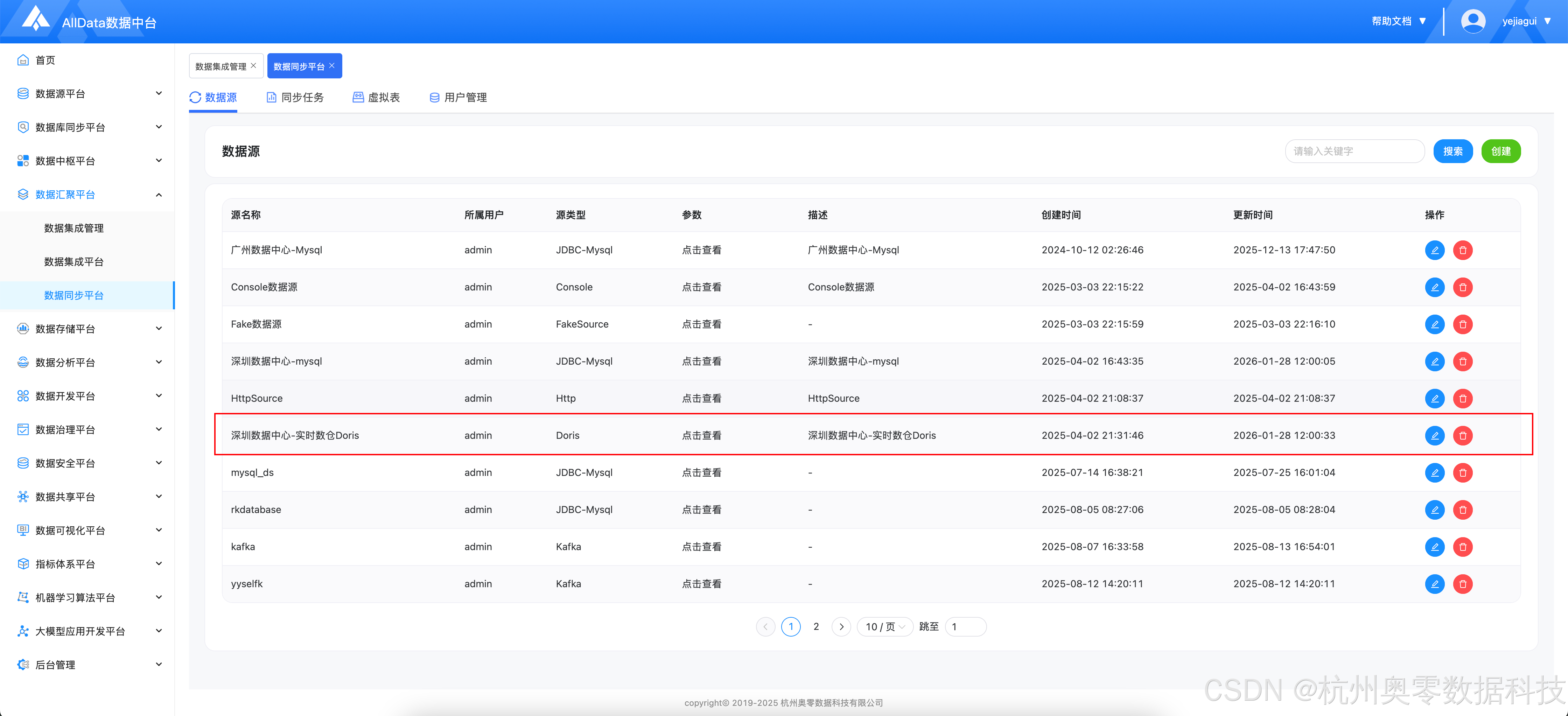Close the 数据集成管理 tab
This screenshot has width=1568, height=716.
(x=253, y=66)
